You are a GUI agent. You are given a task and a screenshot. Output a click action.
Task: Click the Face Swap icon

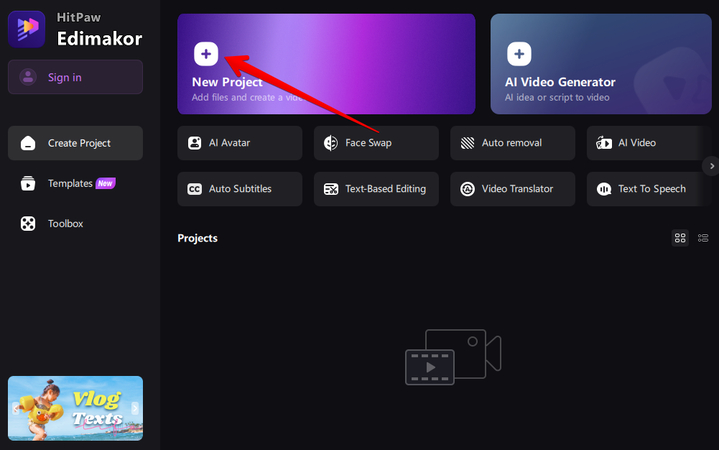pos(331,143)
